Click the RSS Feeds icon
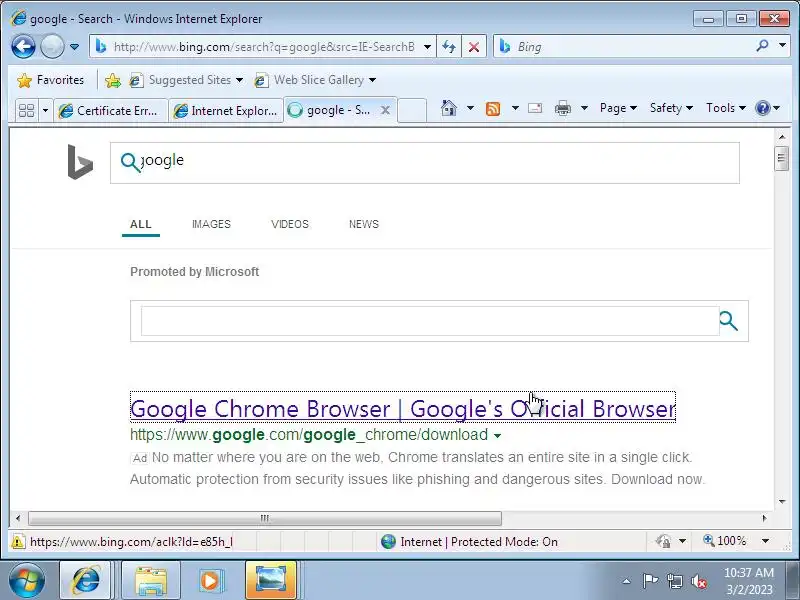 (x=493, y=108)
